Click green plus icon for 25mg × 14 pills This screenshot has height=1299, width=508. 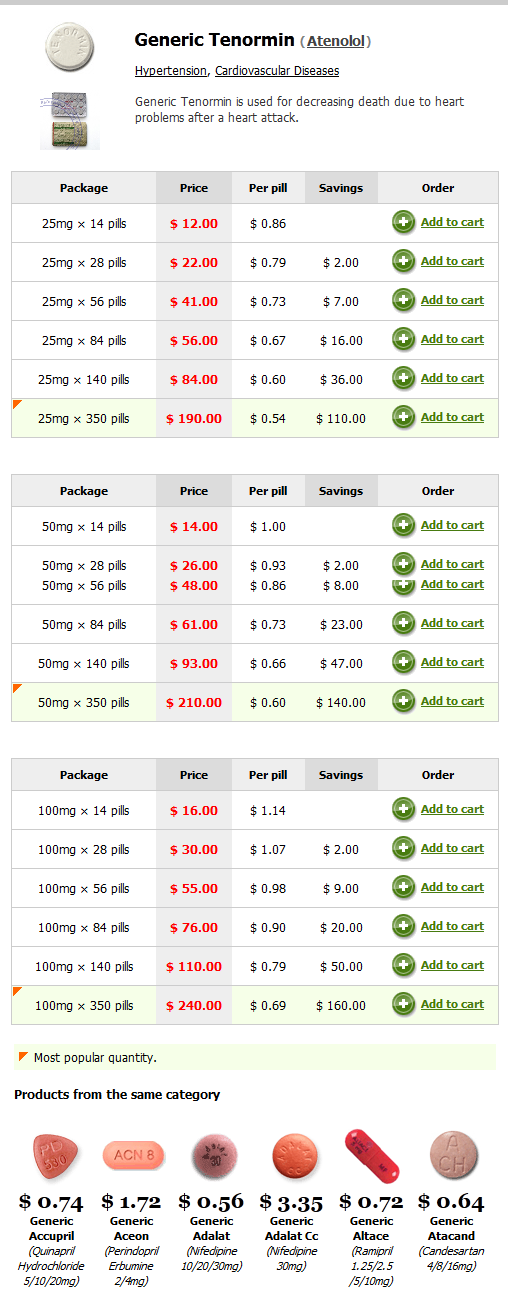point(404,223)
